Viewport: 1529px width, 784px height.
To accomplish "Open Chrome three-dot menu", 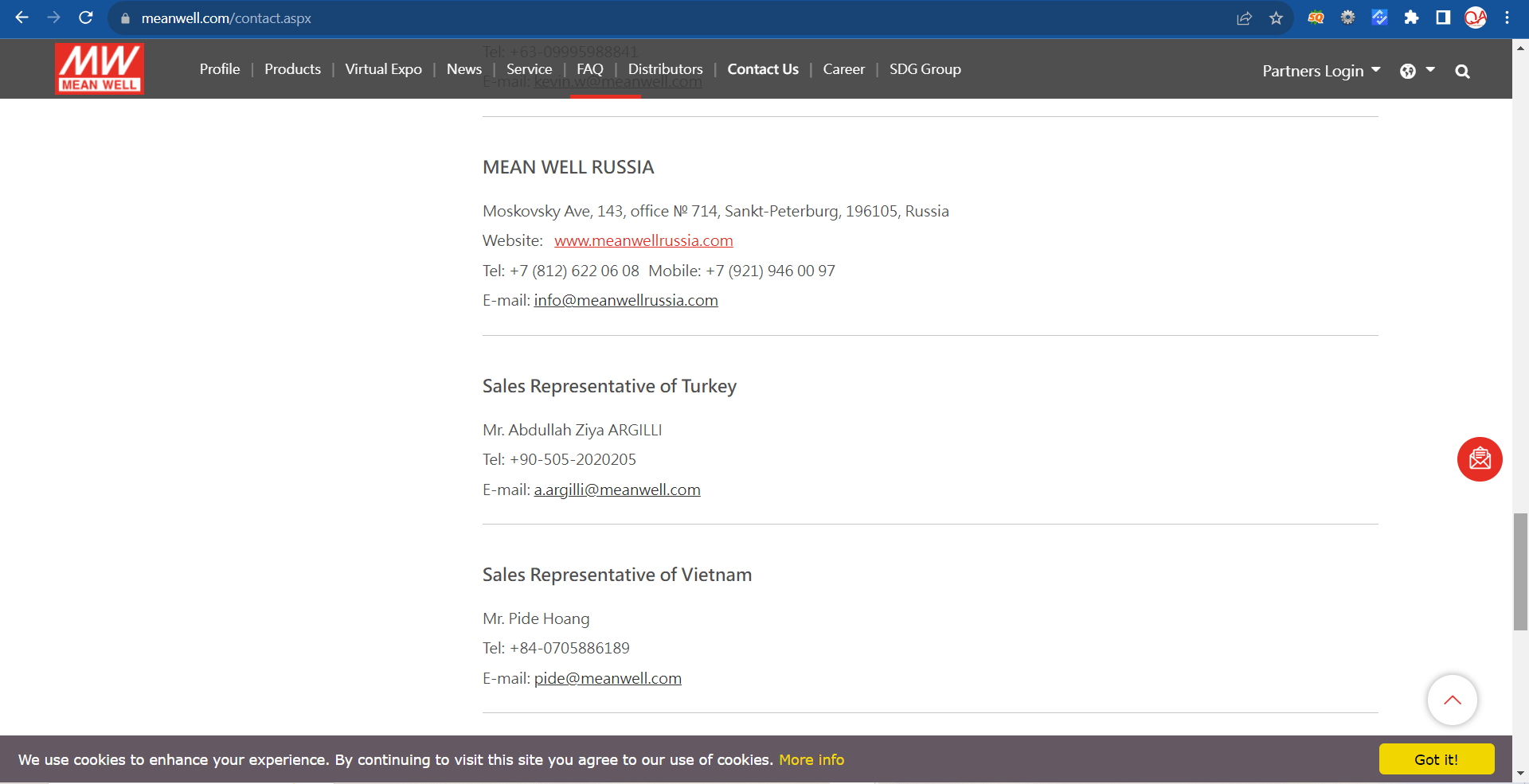I will (x=1507, y=18).
